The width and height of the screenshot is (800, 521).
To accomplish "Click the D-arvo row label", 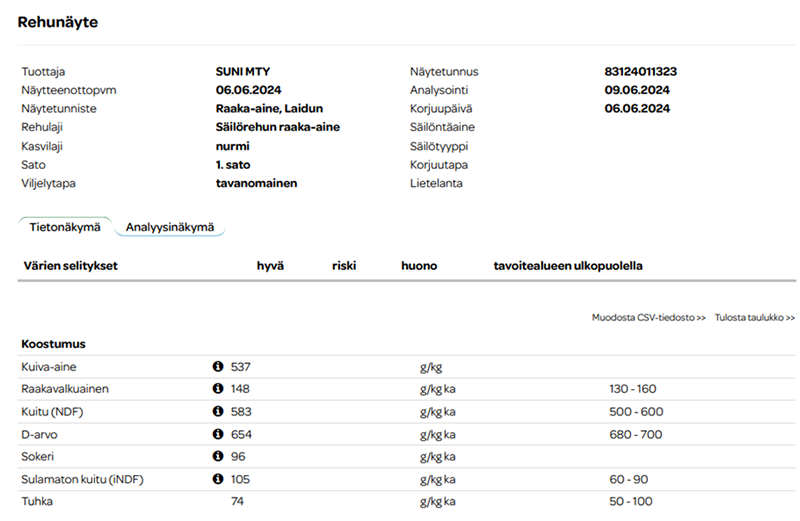I will (x=39, y=434).
